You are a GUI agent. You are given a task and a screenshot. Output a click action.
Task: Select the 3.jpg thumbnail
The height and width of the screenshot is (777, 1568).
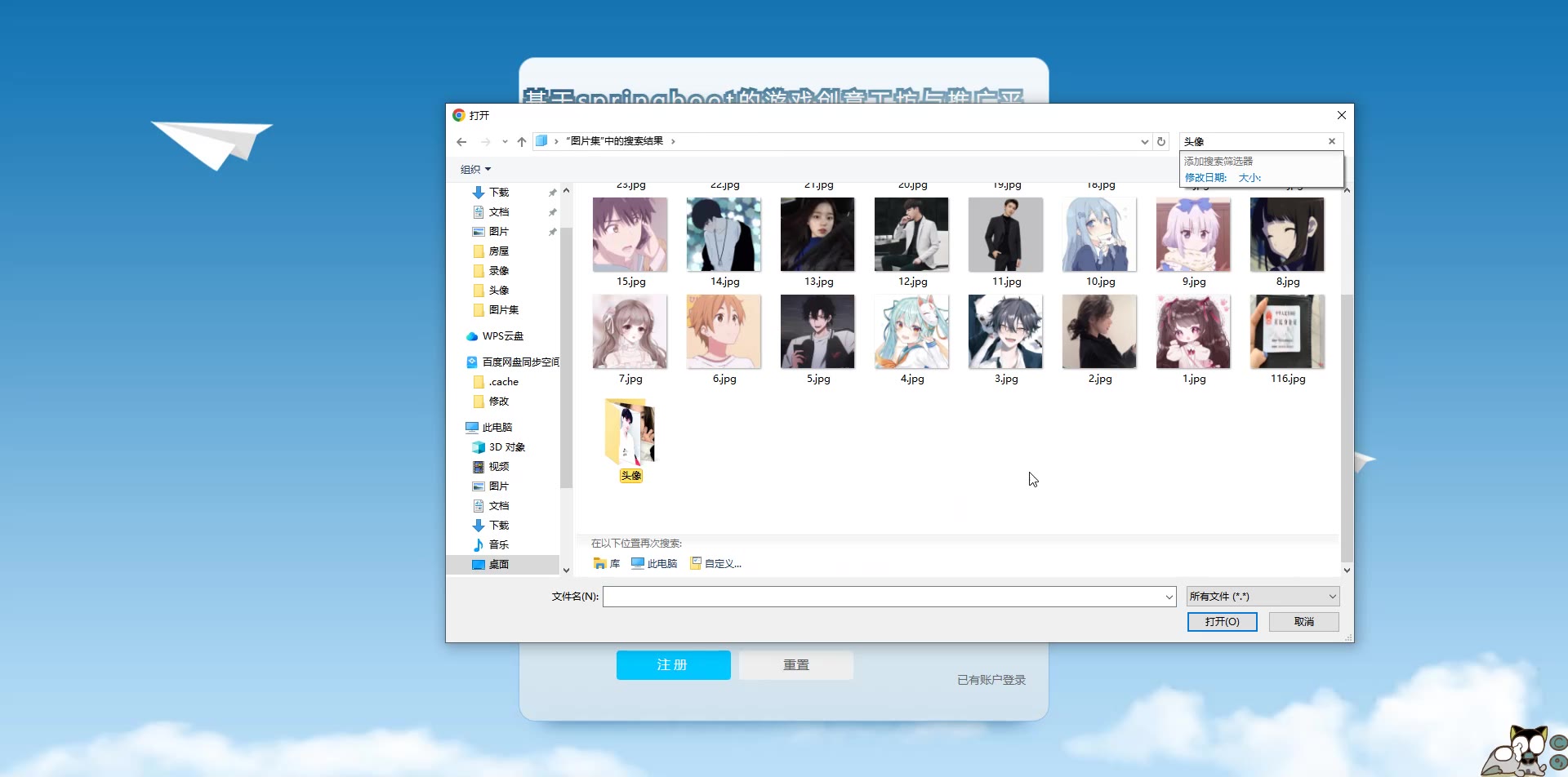(1005, 331)
